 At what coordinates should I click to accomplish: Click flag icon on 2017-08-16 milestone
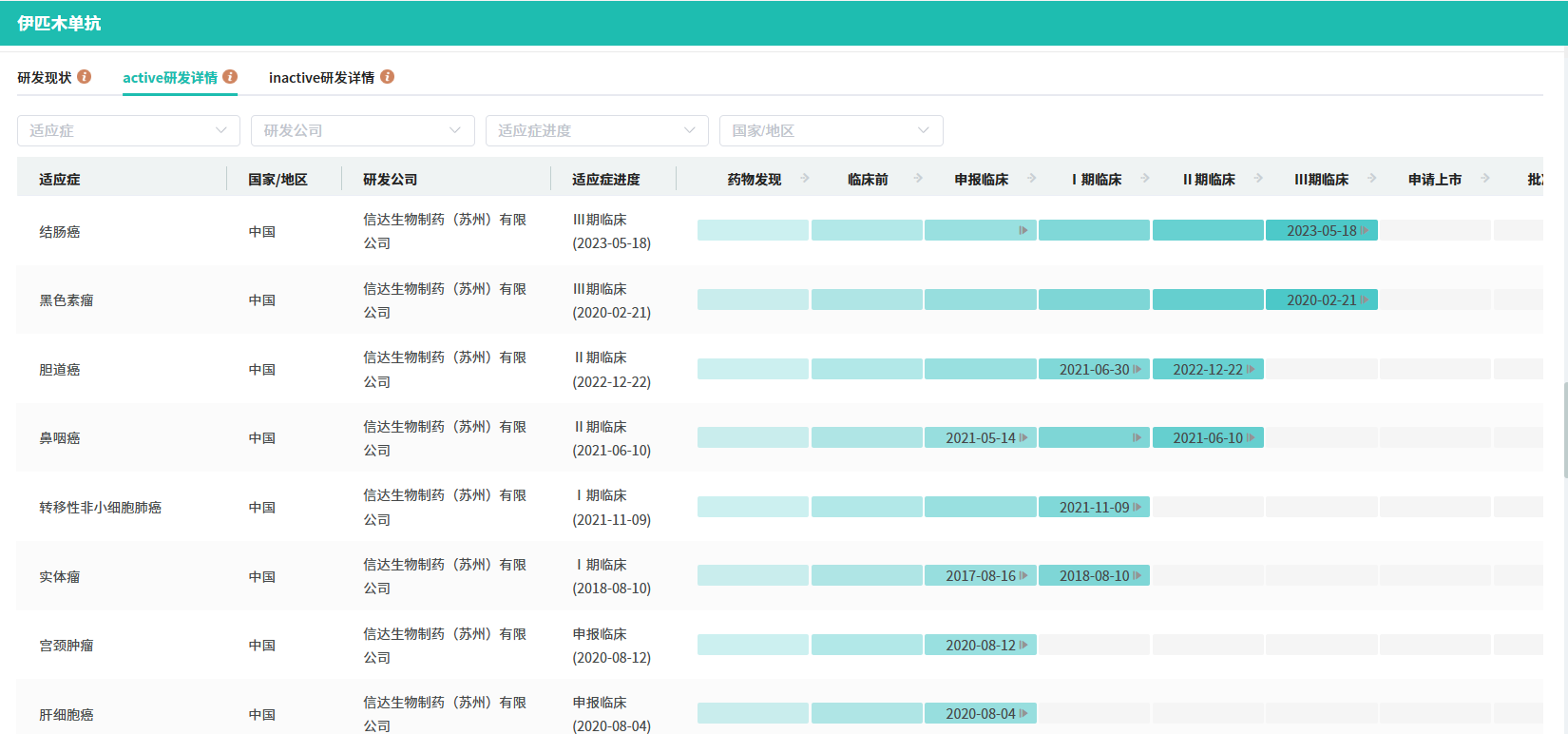tap(1023, 576)
